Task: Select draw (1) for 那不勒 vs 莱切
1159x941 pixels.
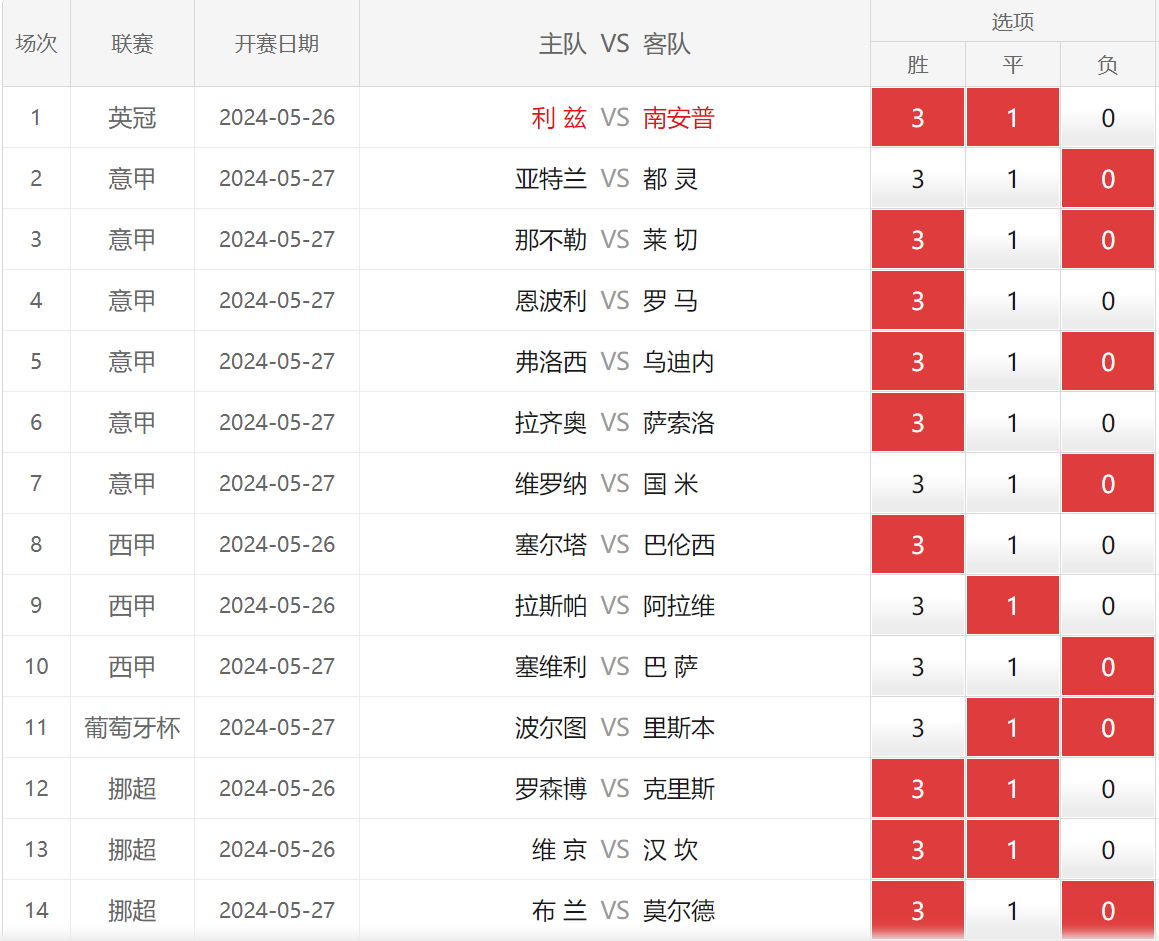Action: coord(1013,240)
